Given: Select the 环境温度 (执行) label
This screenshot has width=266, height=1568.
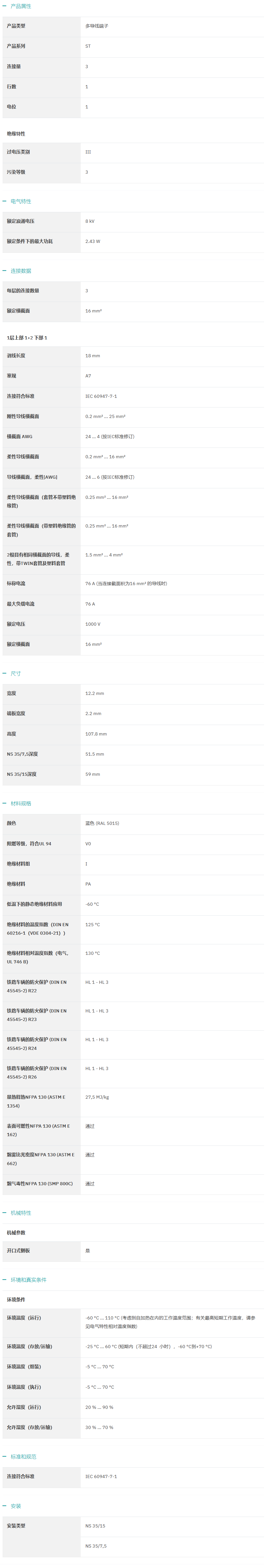Looking at the screenshot, I should pyautogui.click(x=24, y=1387).
